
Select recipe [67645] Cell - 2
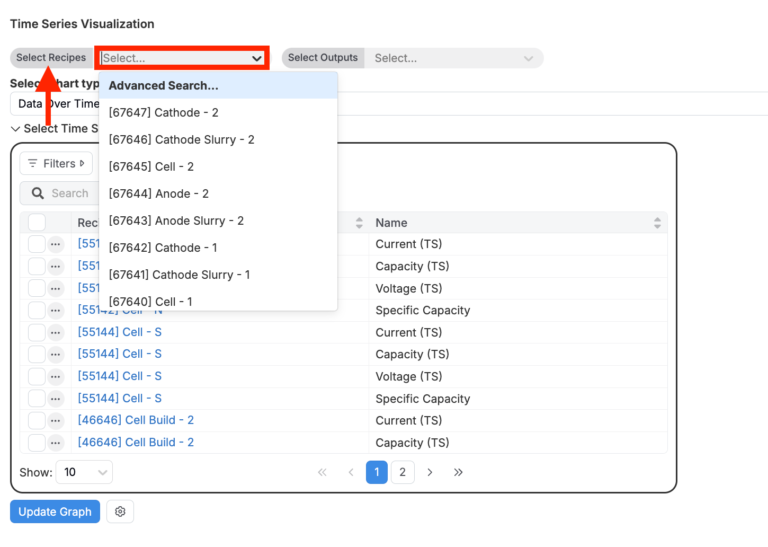[218, 166]
